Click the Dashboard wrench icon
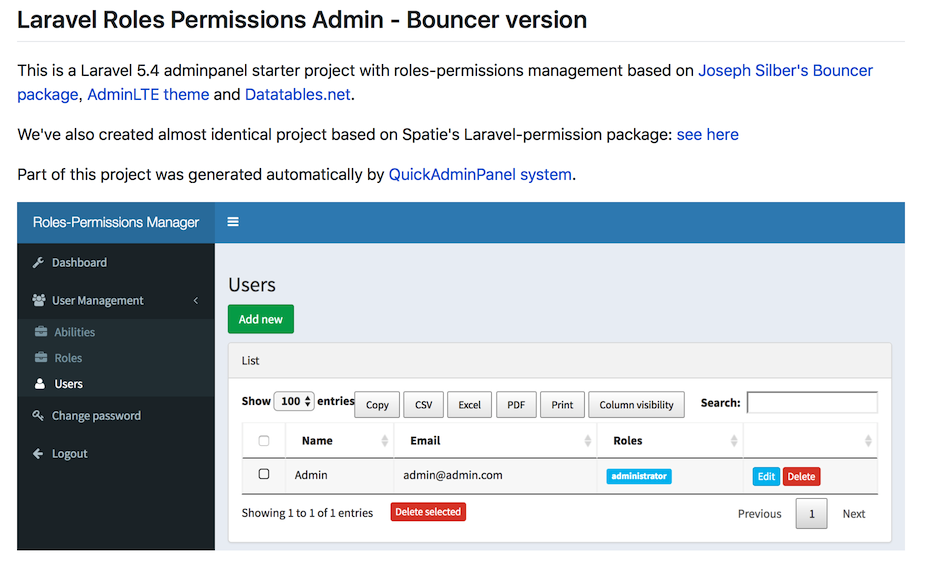 [38, 262]
